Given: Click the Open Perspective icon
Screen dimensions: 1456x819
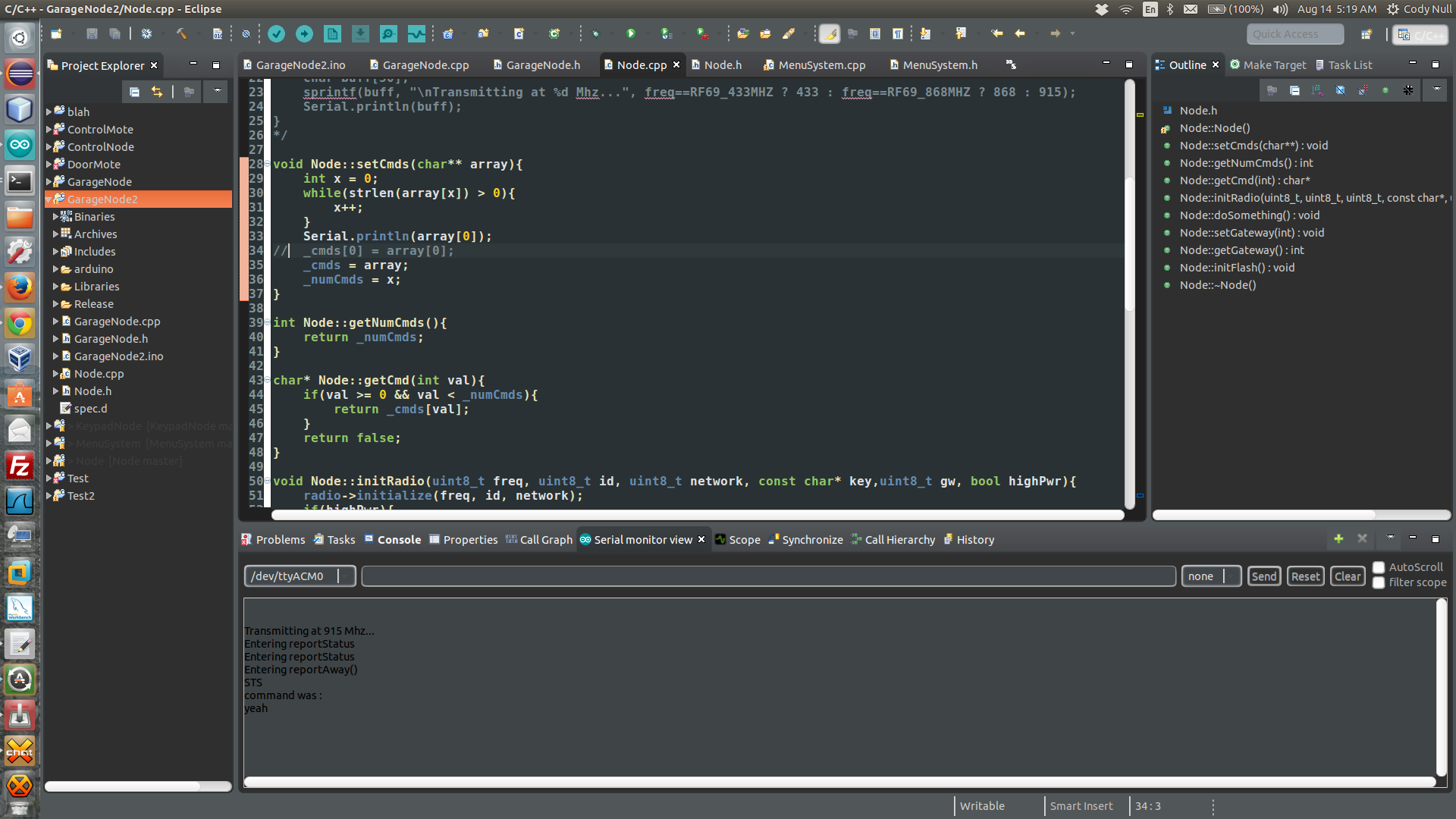Looking at the screenshot, I should pos(1367,34).
